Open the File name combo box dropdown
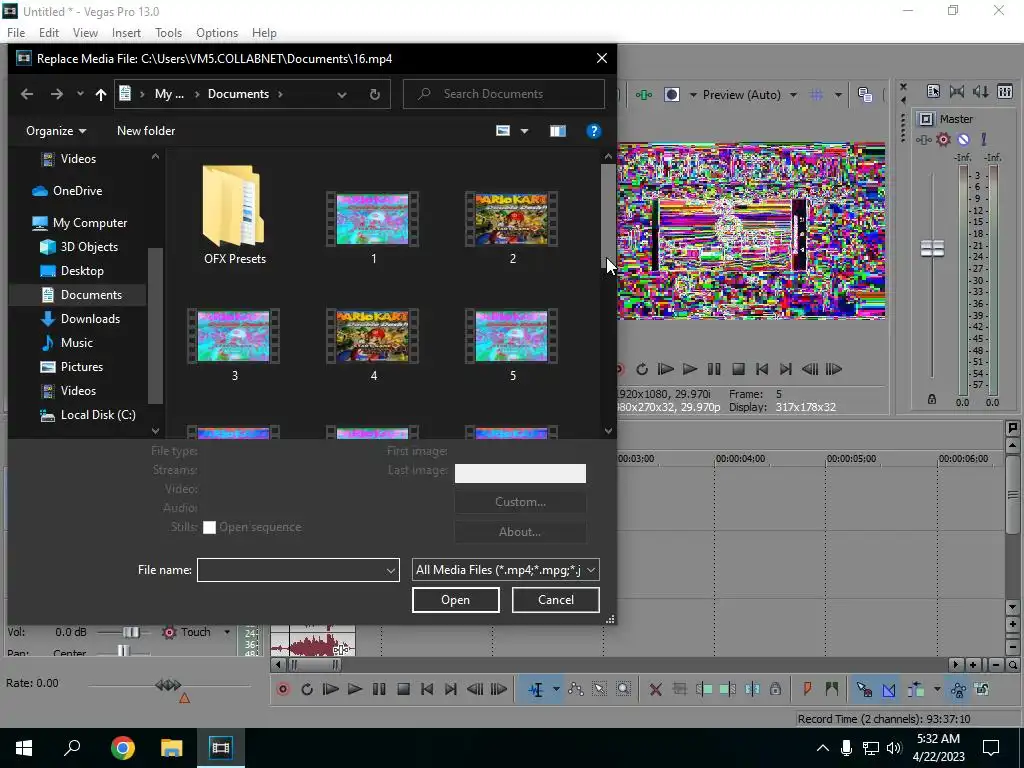Viewport: 1024px width, 768px height. (x=391, y=570)
